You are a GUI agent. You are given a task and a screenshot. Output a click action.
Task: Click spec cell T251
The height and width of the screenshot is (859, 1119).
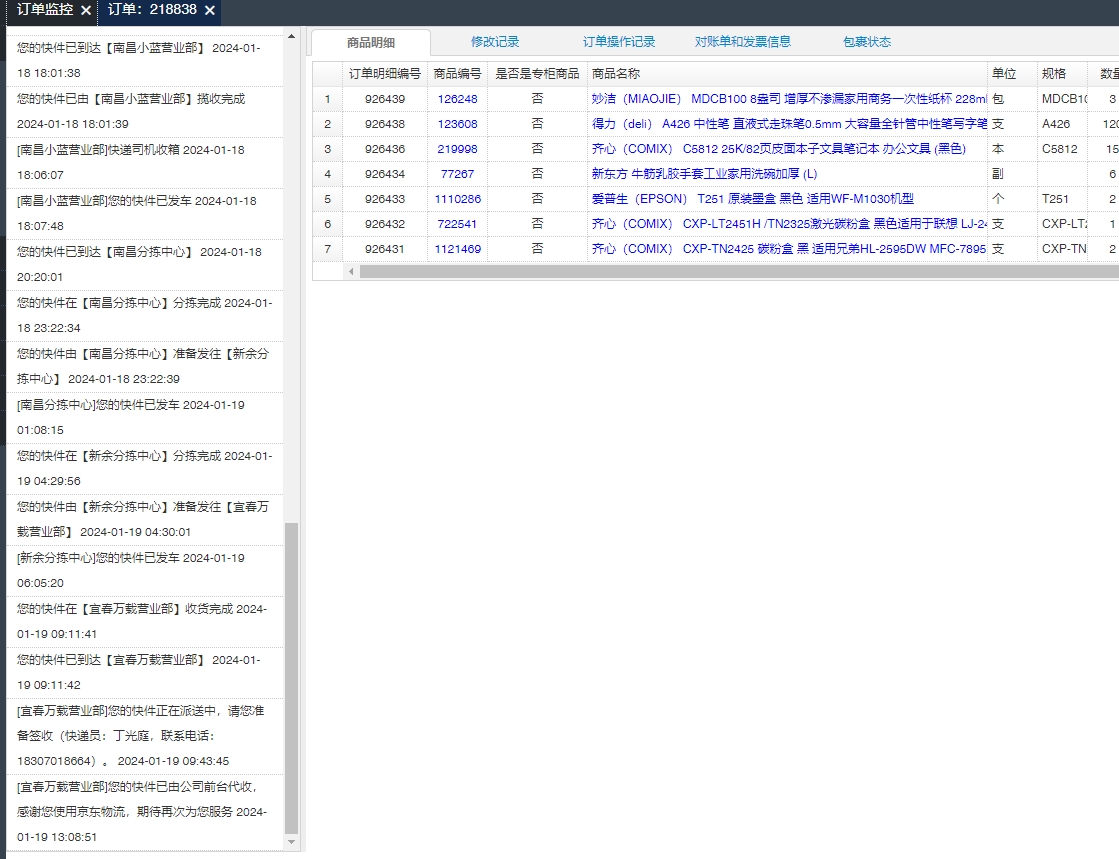1062,198
